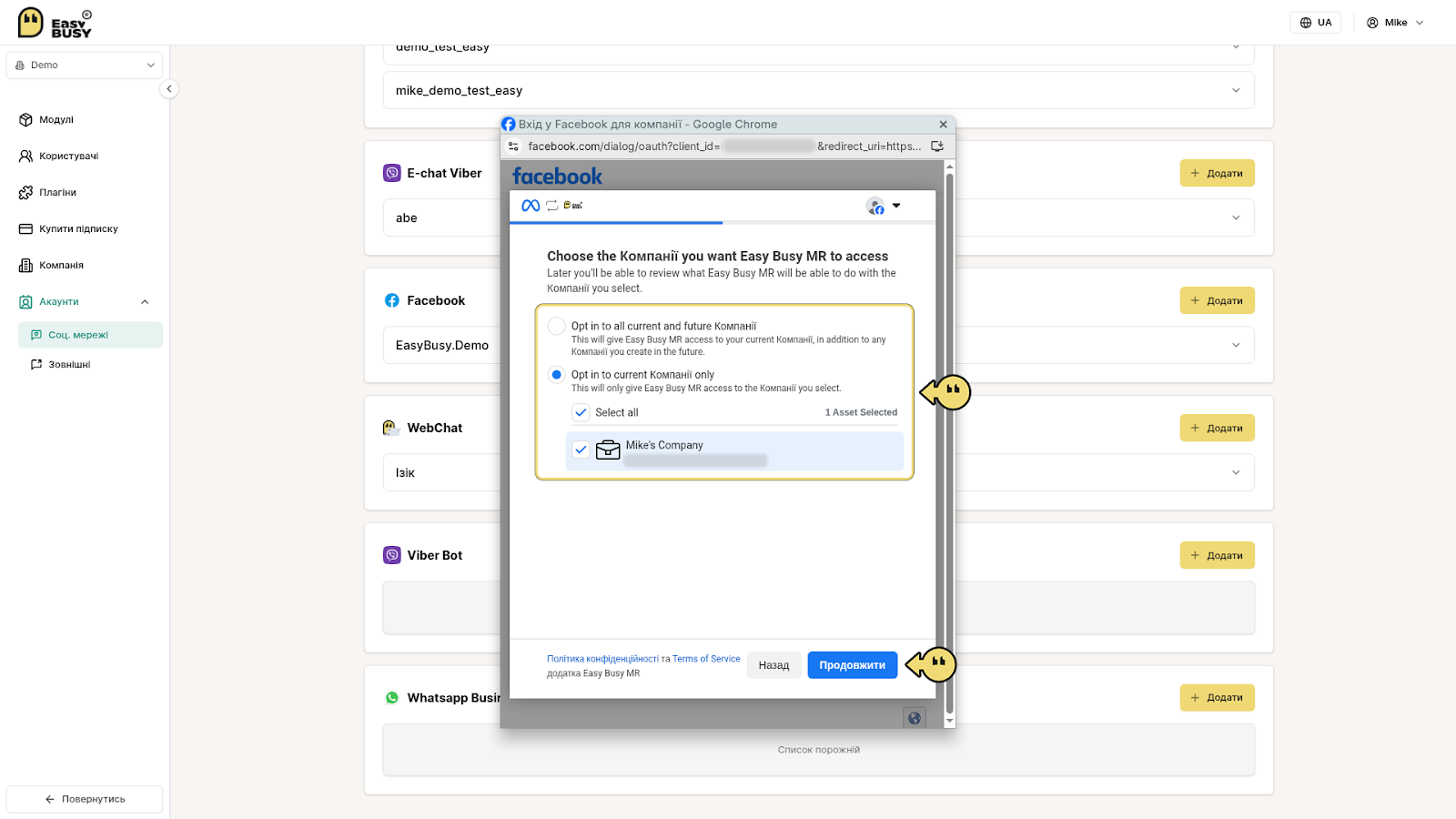Close the Facebook login popup window

point(943,125)
